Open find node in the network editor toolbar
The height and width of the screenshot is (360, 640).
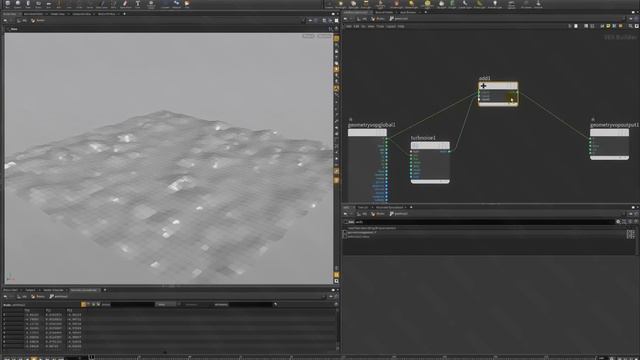(631, 26)
